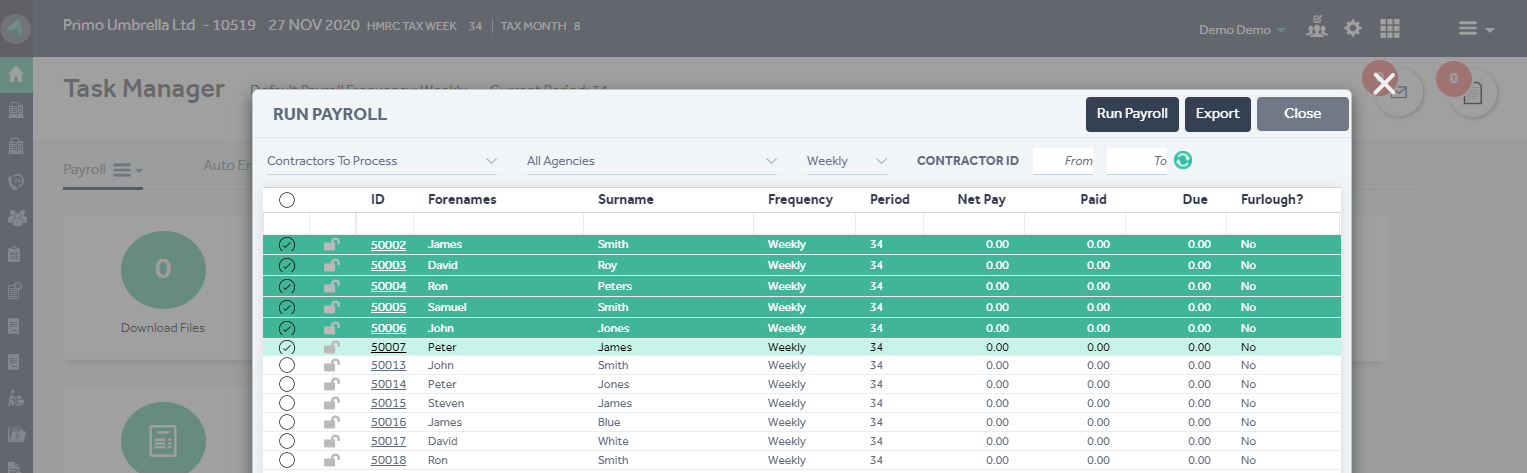Check the row for James Blue 50016

click(287, 423)
